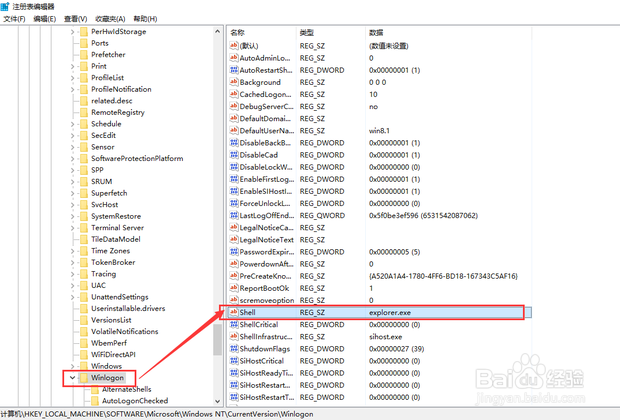The width and height of the screenshot is (620, 420).
Task: Select the SystemRestore tree key
Action: [x=116, y=216]
